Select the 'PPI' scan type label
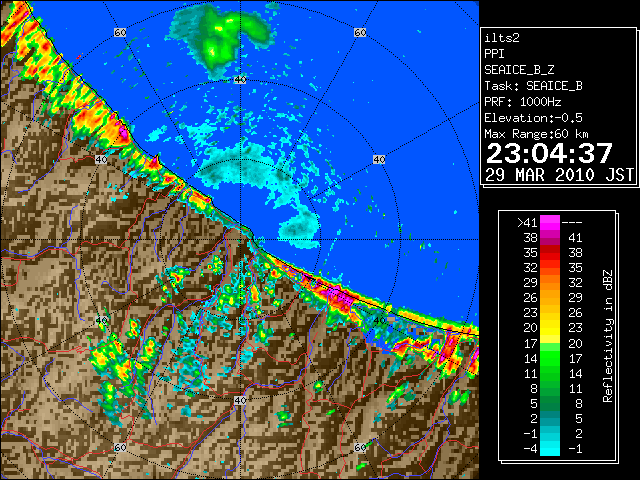This screenshot has height=480, width=640. [x=494, y=54]
